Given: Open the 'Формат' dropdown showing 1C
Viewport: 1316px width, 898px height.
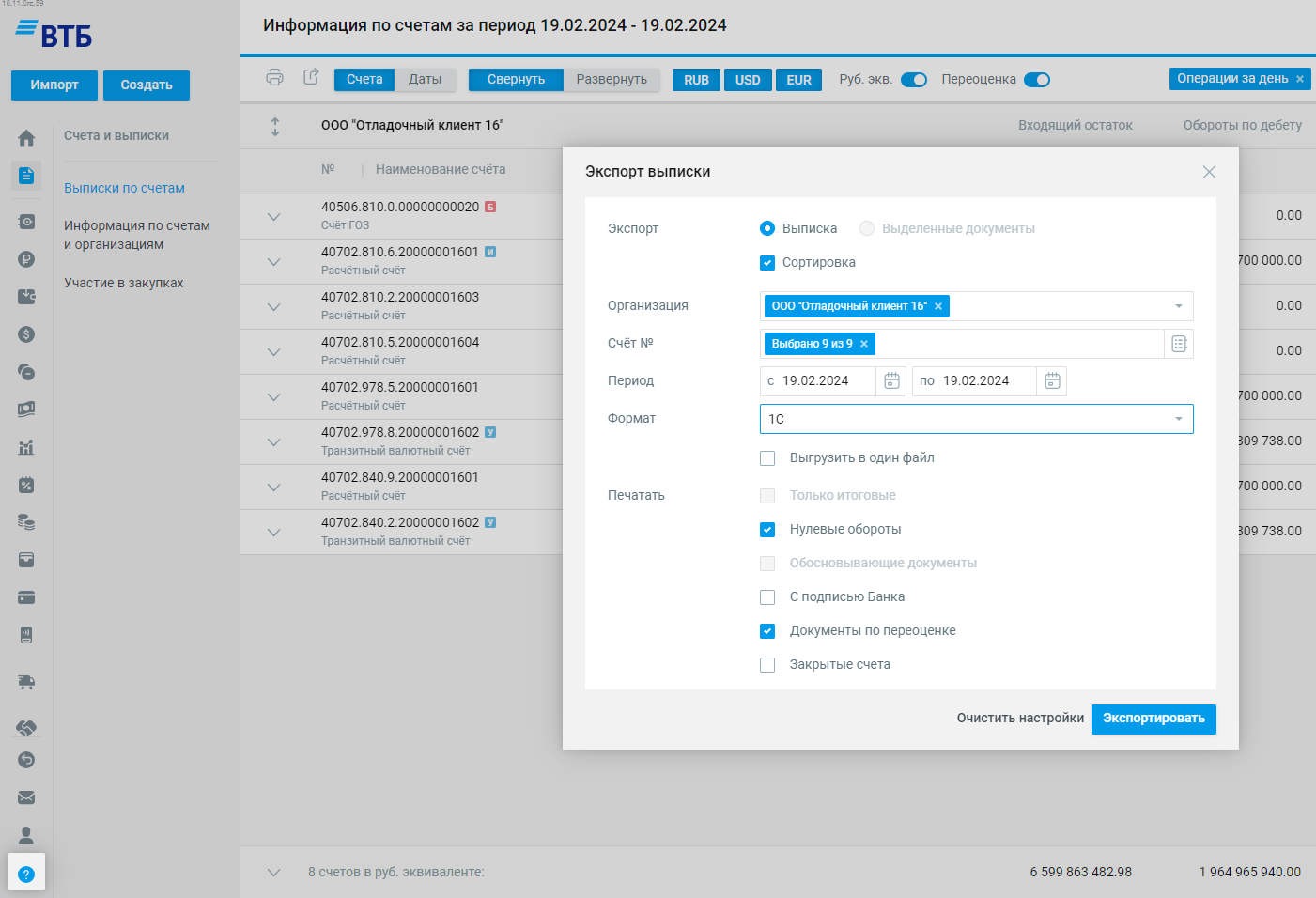Looking at the screenshot, I should tap(976, 419).
